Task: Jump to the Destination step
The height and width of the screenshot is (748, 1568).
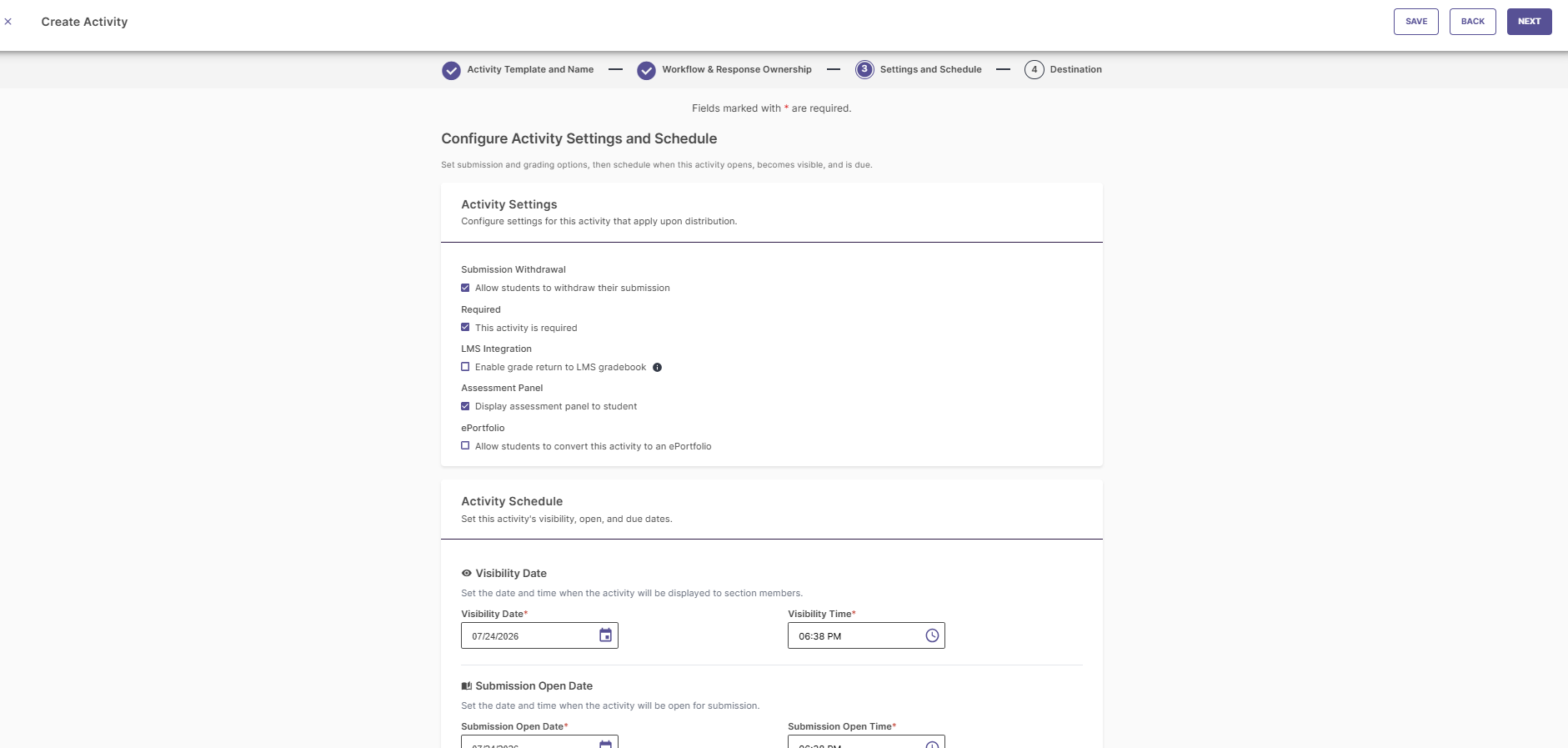Action: [x=1075, y=69]
